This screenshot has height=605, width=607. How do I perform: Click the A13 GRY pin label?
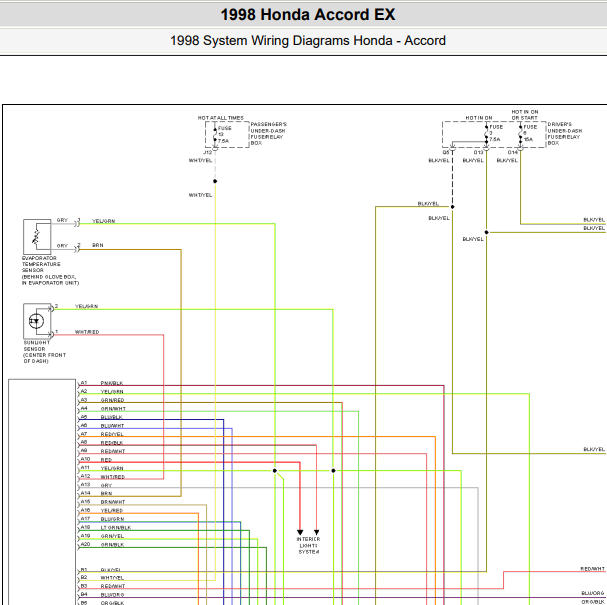[96, 485]
